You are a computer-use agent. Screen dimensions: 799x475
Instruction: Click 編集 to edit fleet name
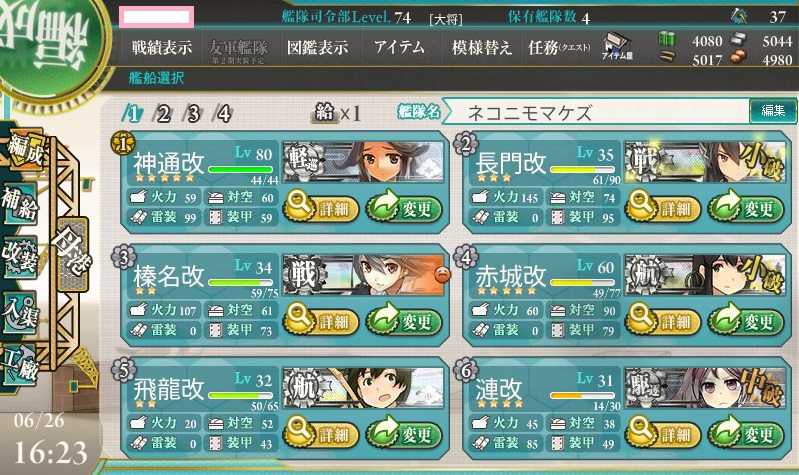(773, 111)
